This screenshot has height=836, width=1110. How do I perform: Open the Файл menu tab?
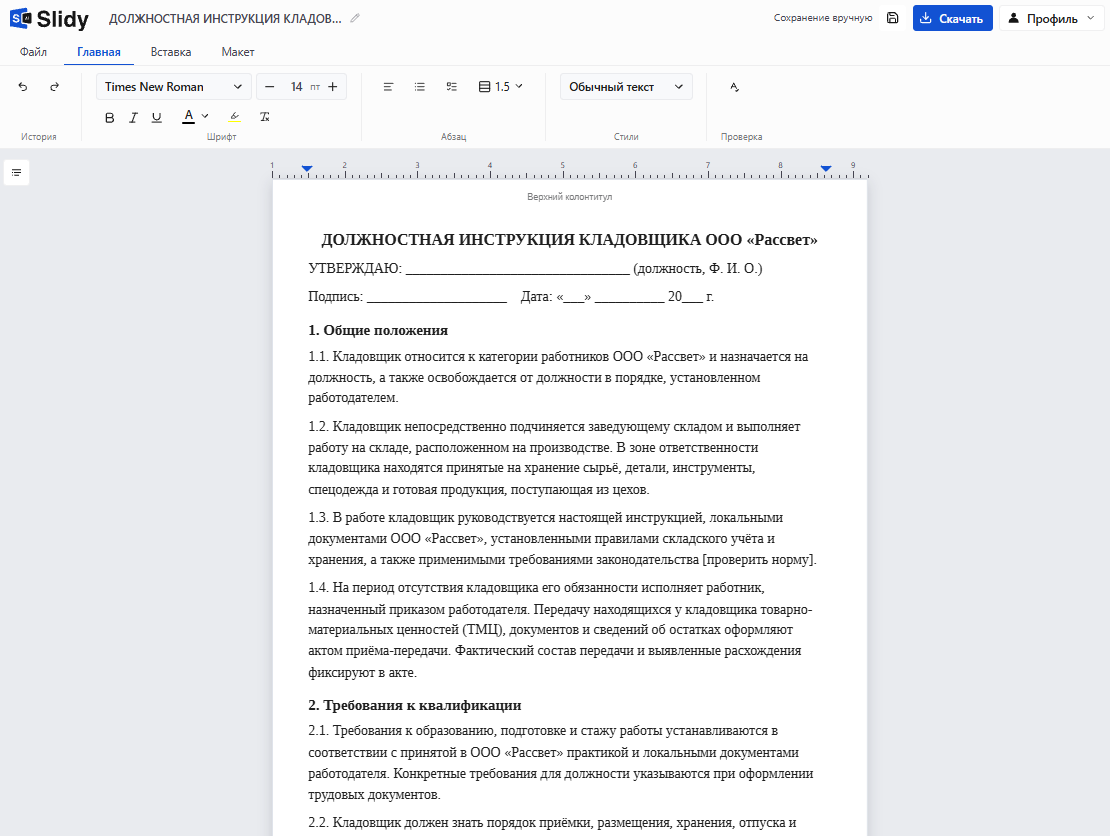coord(33,52)
